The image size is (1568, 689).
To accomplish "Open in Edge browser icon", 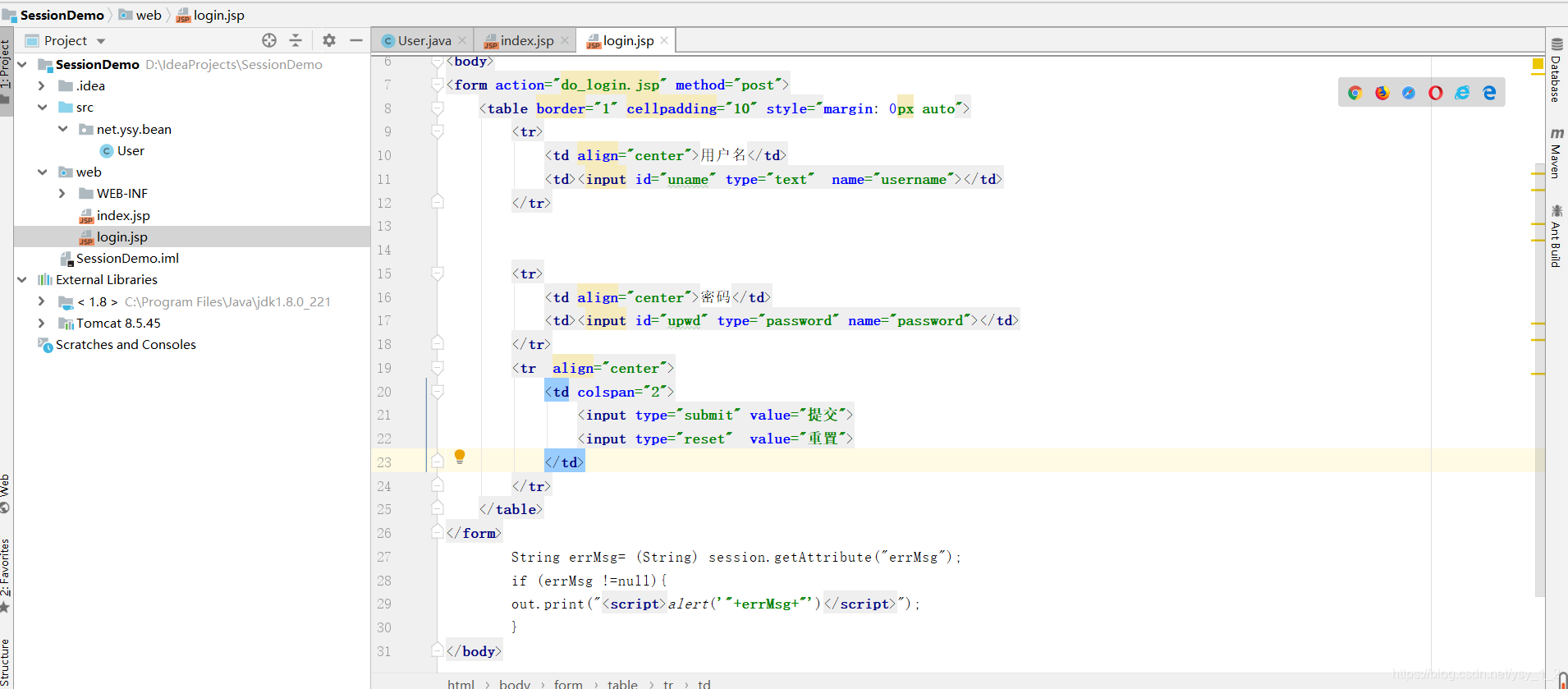I will (x=1489, y=93).
